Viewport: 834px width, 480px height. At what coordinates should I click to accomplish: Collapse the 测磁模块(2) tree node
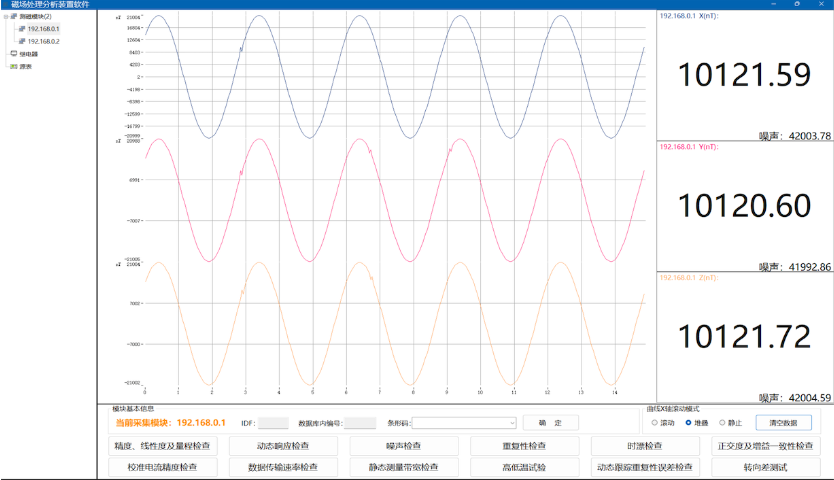pos(5,17)
